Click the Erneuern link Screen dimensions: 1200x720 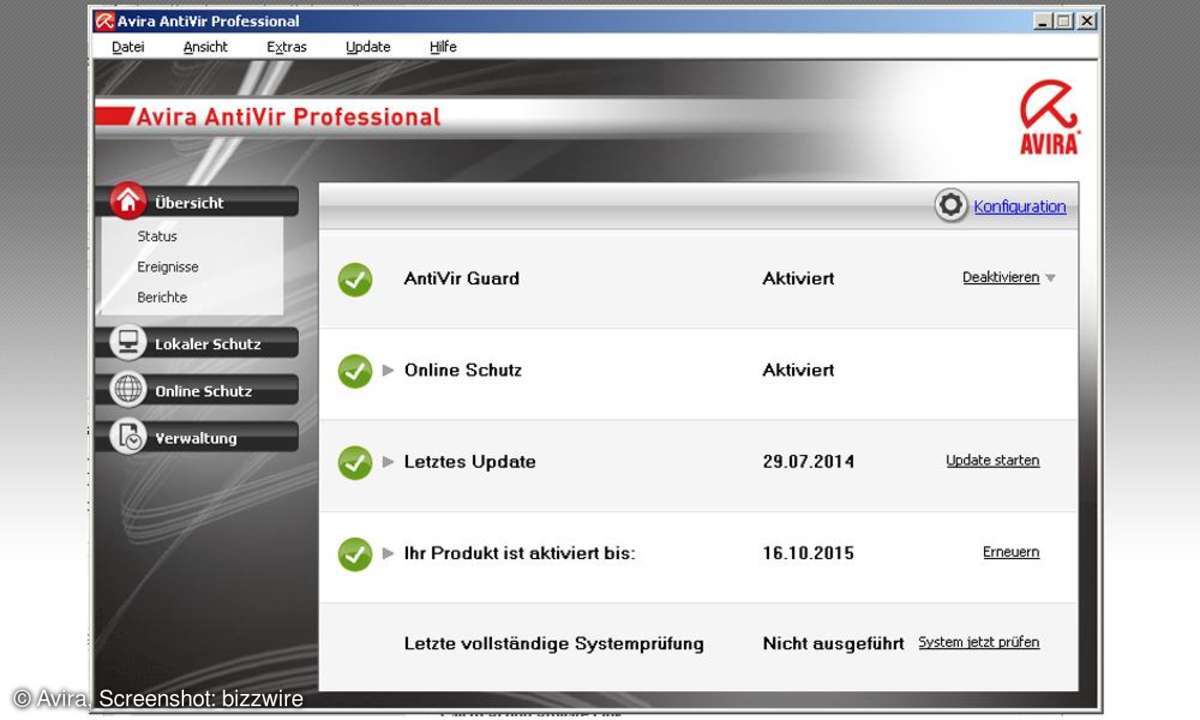coord(1011,552)
